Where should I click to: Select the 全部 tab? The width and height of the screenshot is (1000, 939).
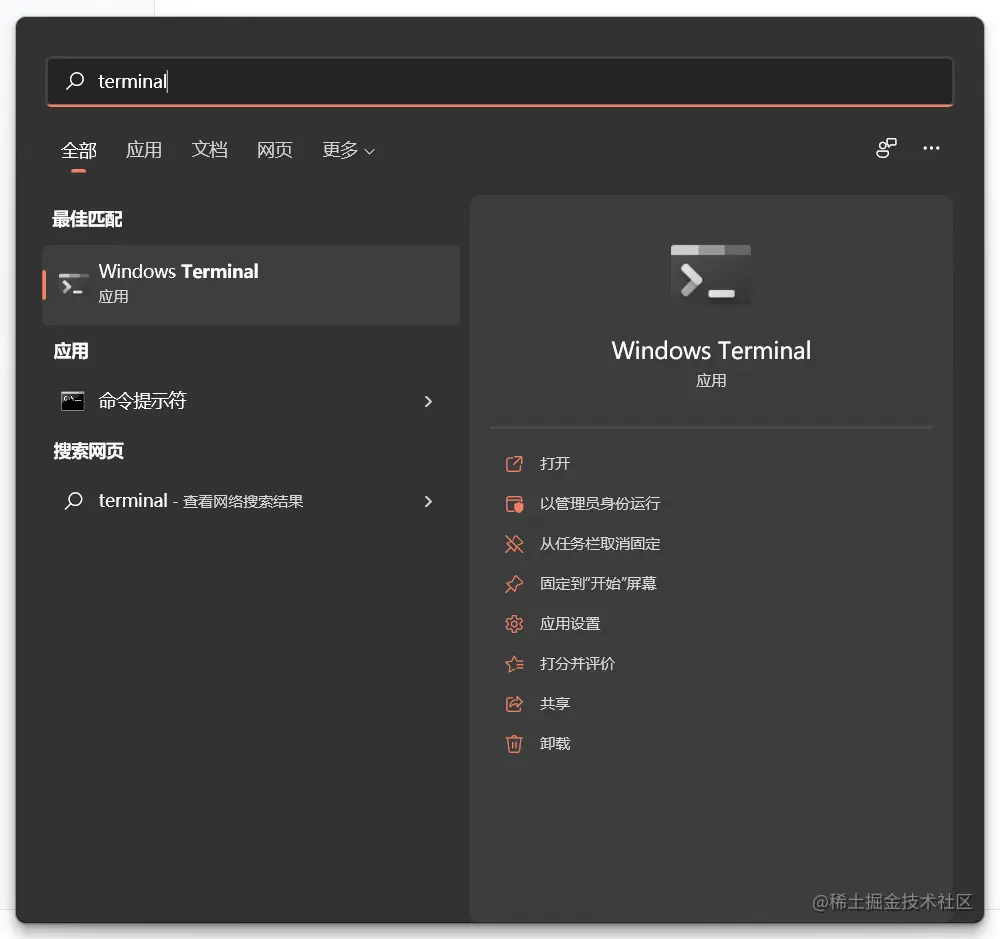tap(78, 150)
